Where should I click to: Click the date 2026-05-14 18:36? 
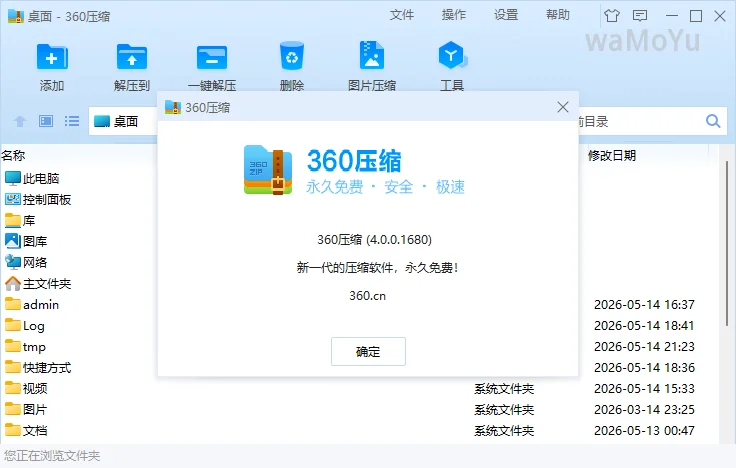(644, 368)
